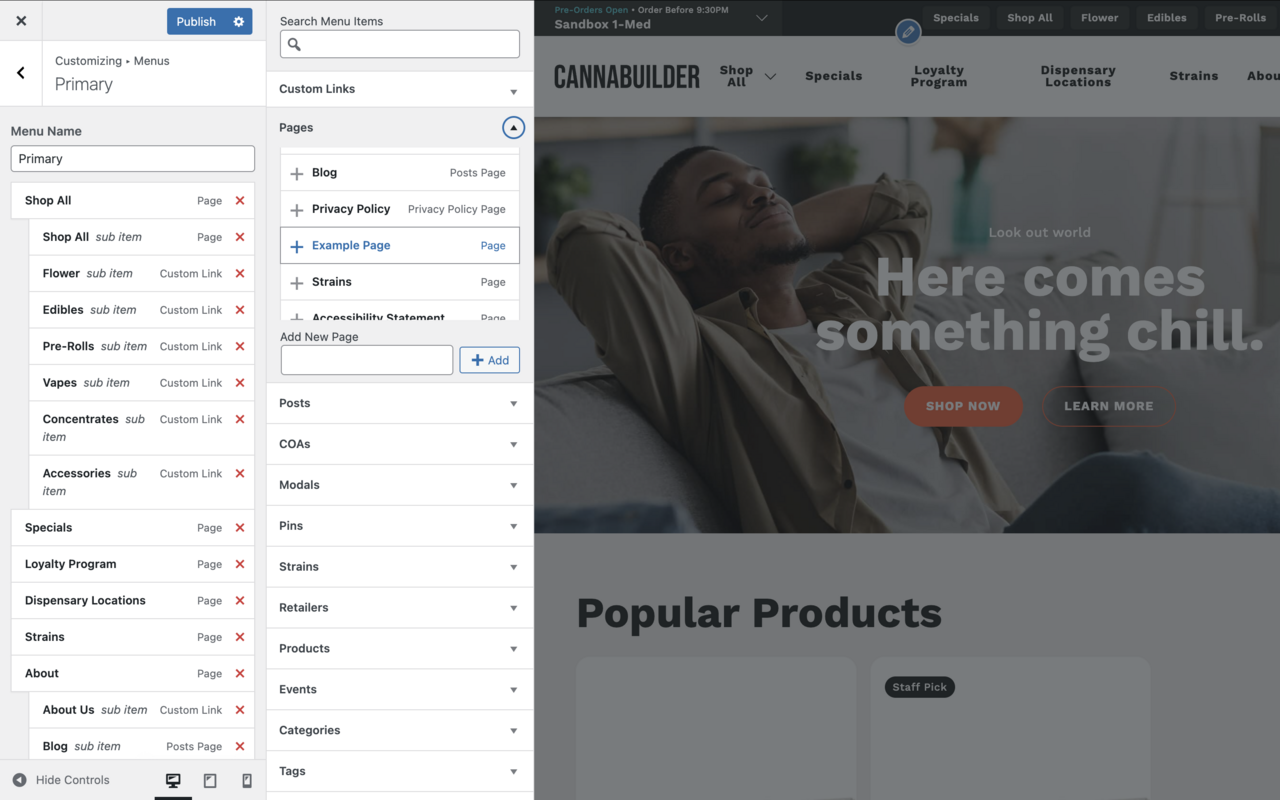The width and height of the screenshot is (1280, 800).
Task: Close the Customizer with the X icon
Action: [21, 20]
